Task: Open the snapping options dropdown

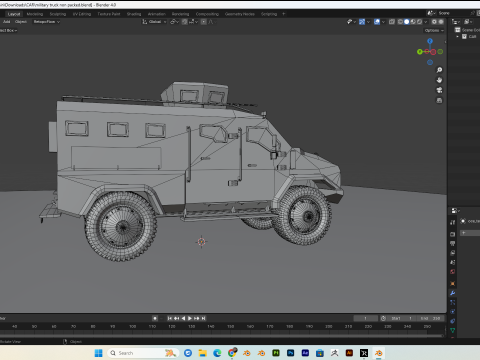Action: 193,22
